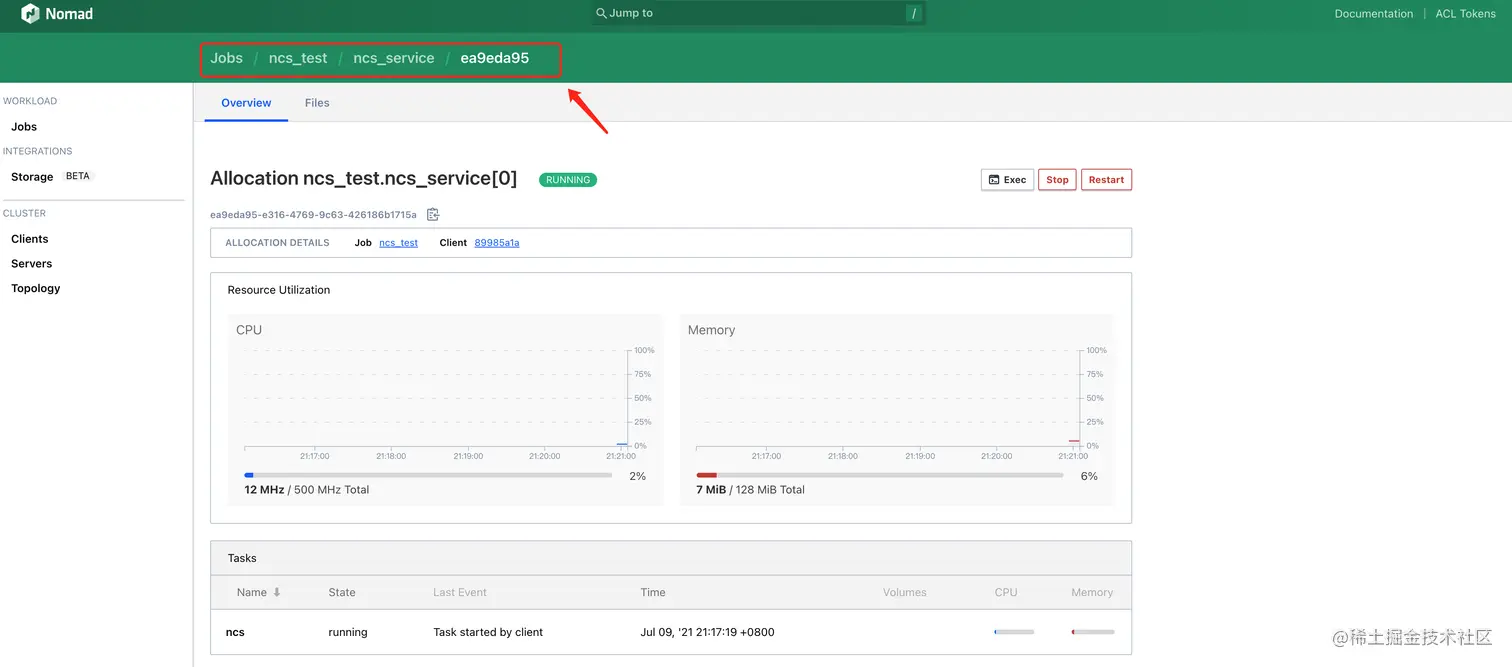Select Jobs in the sidebar
Viewport: 1512px width, 667px height.
point(24,127)
